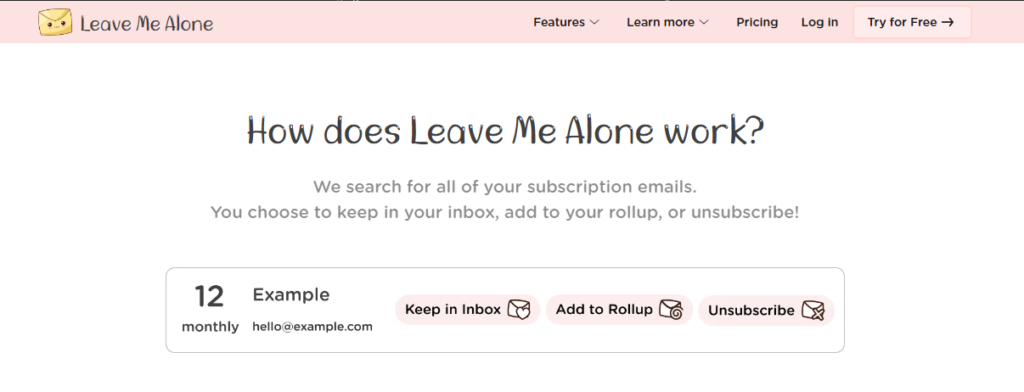Go to the Pricing page

(757, 22)
